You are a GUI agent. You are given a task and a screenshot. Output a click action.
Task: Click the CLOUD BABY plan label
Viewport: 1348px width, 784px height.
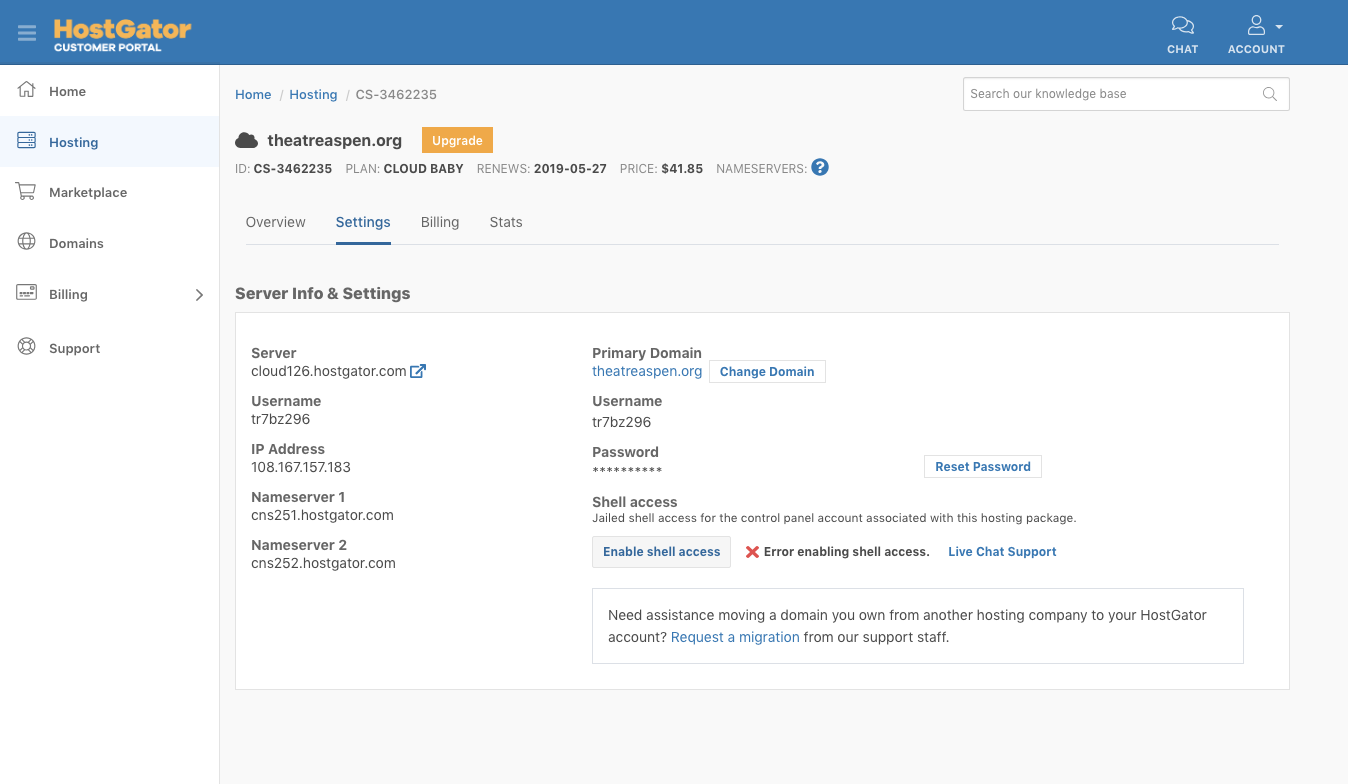tap(423, 169)
